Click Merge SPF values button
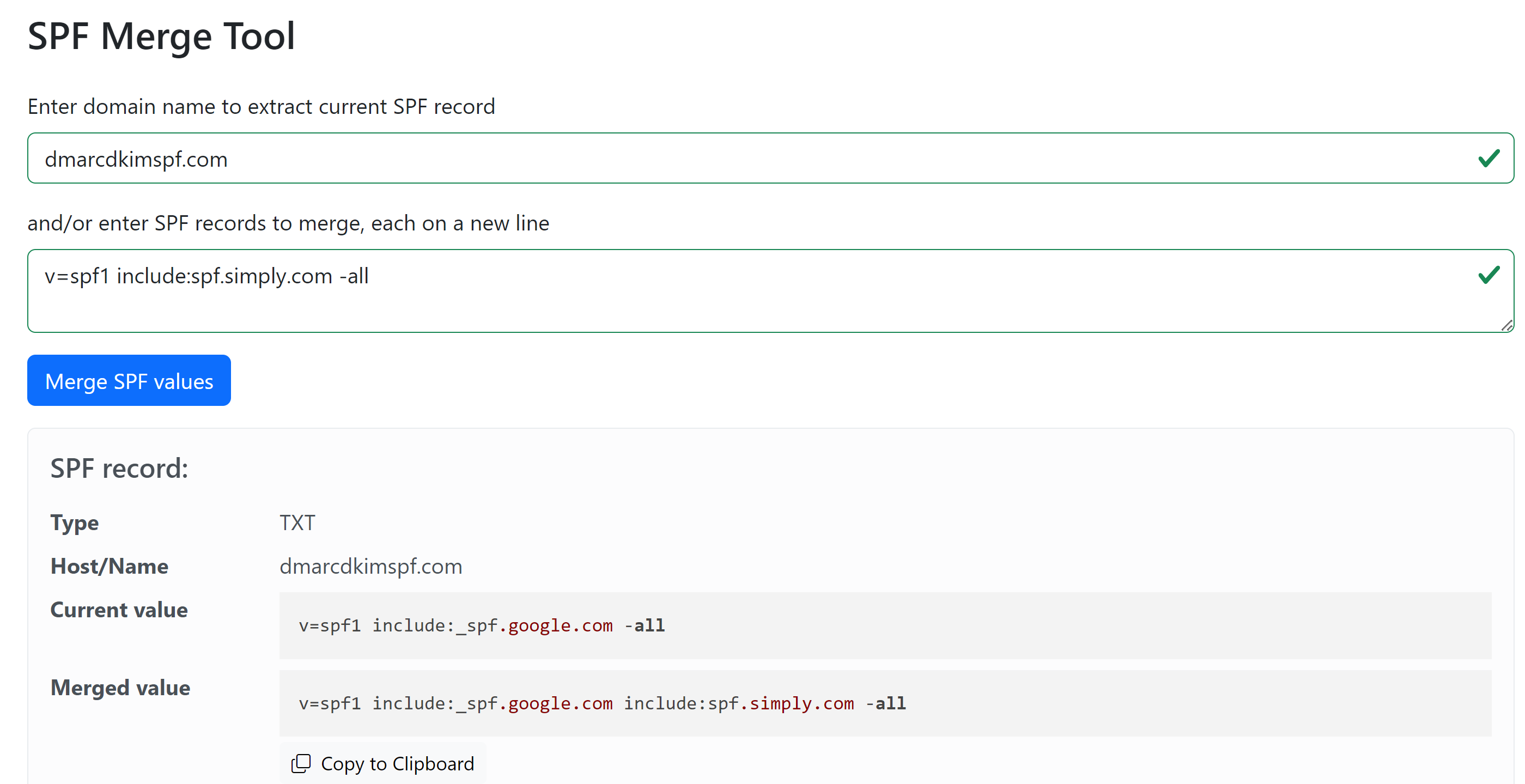This screenshot has height=784, width=1525. click(129, 380)
